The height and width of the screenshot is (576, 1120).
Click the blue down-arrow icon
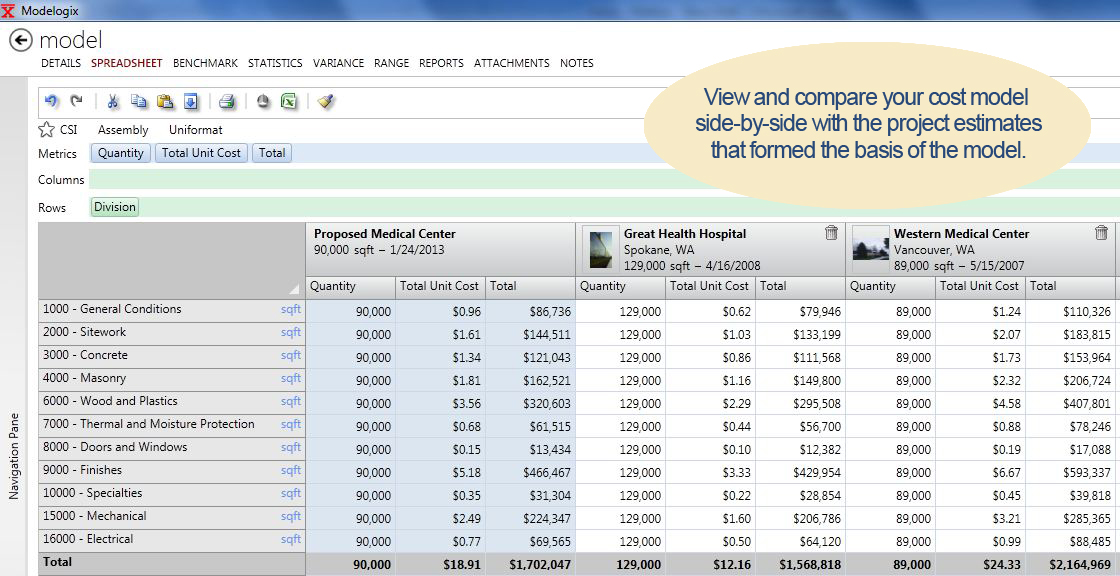[x=191, y=101]
